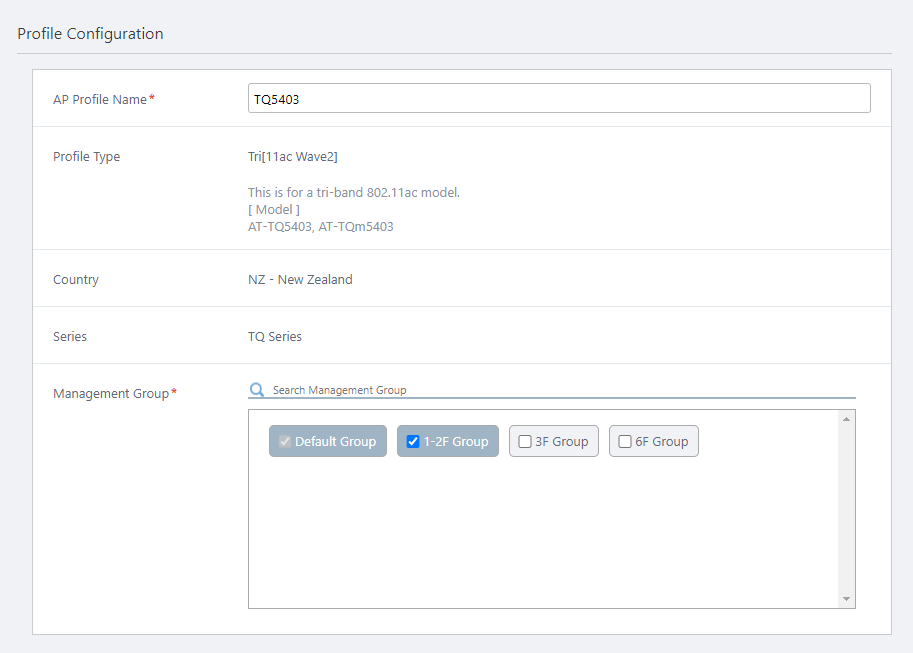Screen dimensions: 913x653
Task: Focus the AP Profile Name text field
Action: pos(558,99)
